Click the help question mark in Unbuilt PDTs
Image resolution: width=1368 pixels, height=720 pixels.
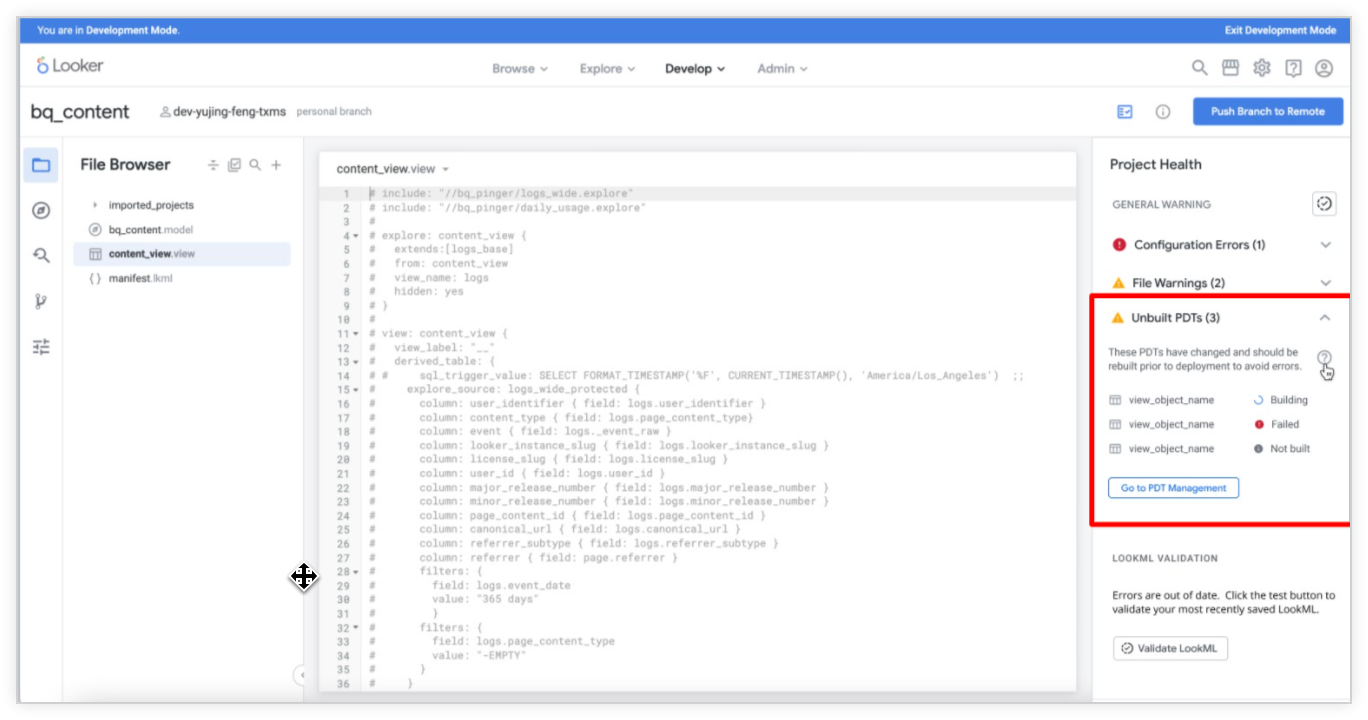coord(1324,358)
